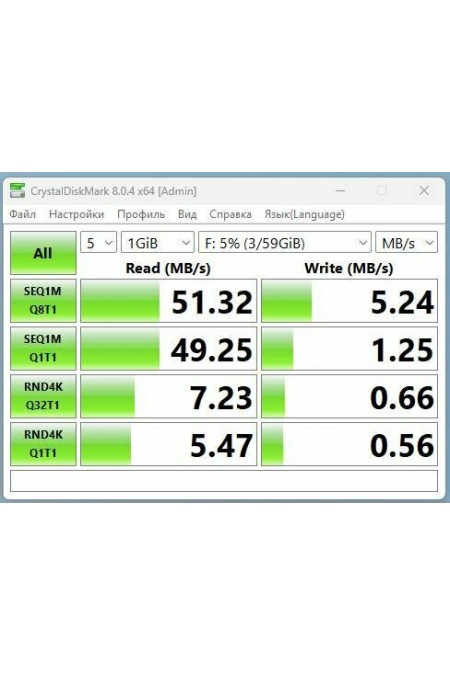Expand the test count dropdown showing 5
Viewport: 450px width, 675px height.
[98, 243]
